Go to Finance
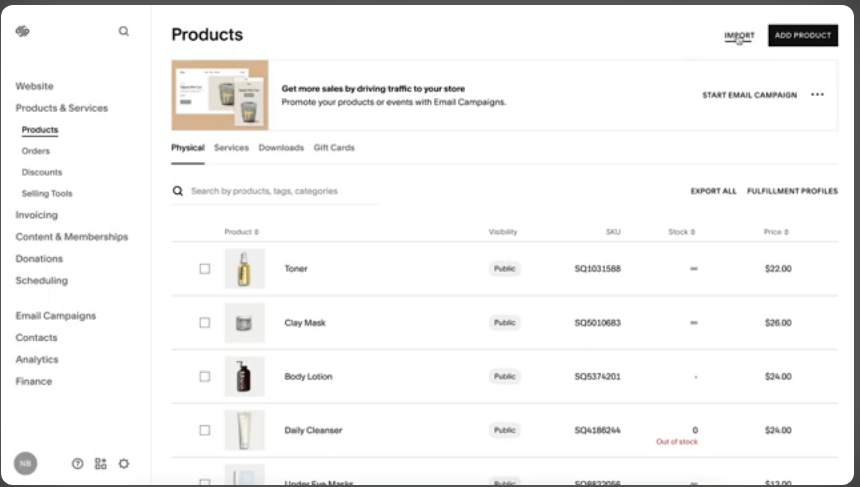Image resolution: width=860 pixels, height=487 pixels. pos(33,382)
